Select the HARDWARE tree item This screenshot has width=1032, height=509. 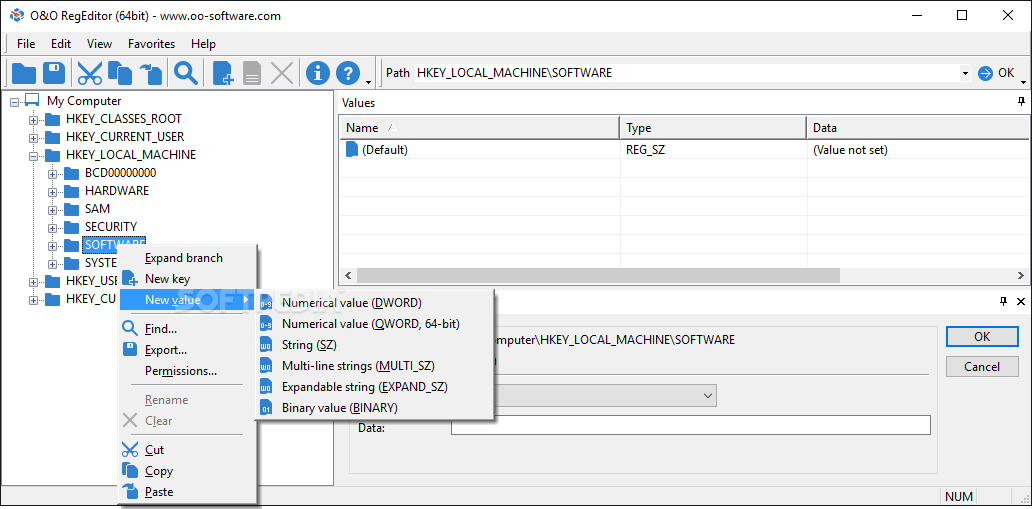(x=116, y=191)
